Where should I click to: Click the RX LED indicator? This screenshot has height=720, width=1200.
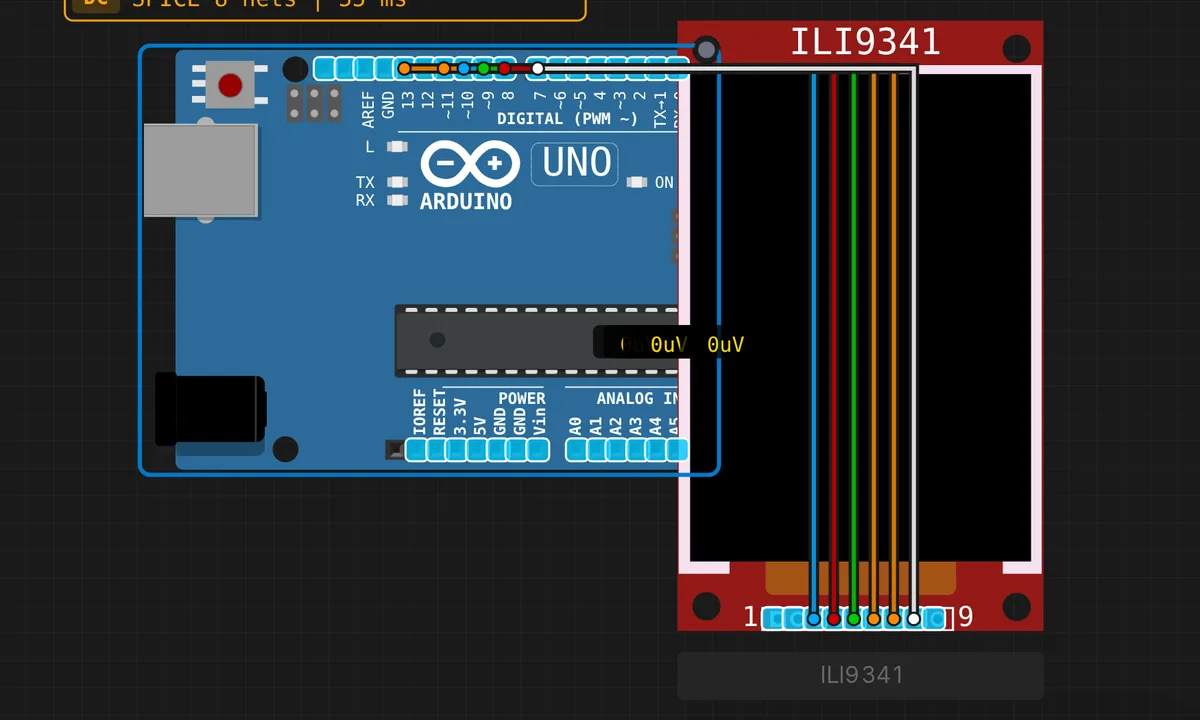click(397, 200)
